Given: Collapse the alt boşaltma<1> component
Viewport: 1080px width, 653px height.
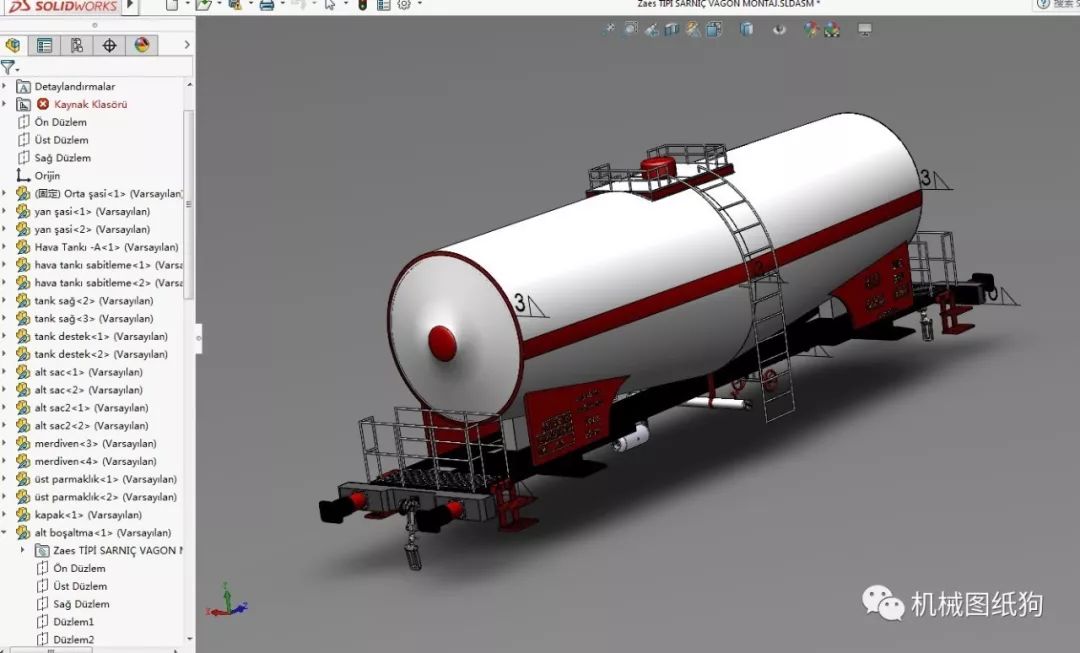Looking at the screenshot, I should pyautogui.click(x=5, y=532).
